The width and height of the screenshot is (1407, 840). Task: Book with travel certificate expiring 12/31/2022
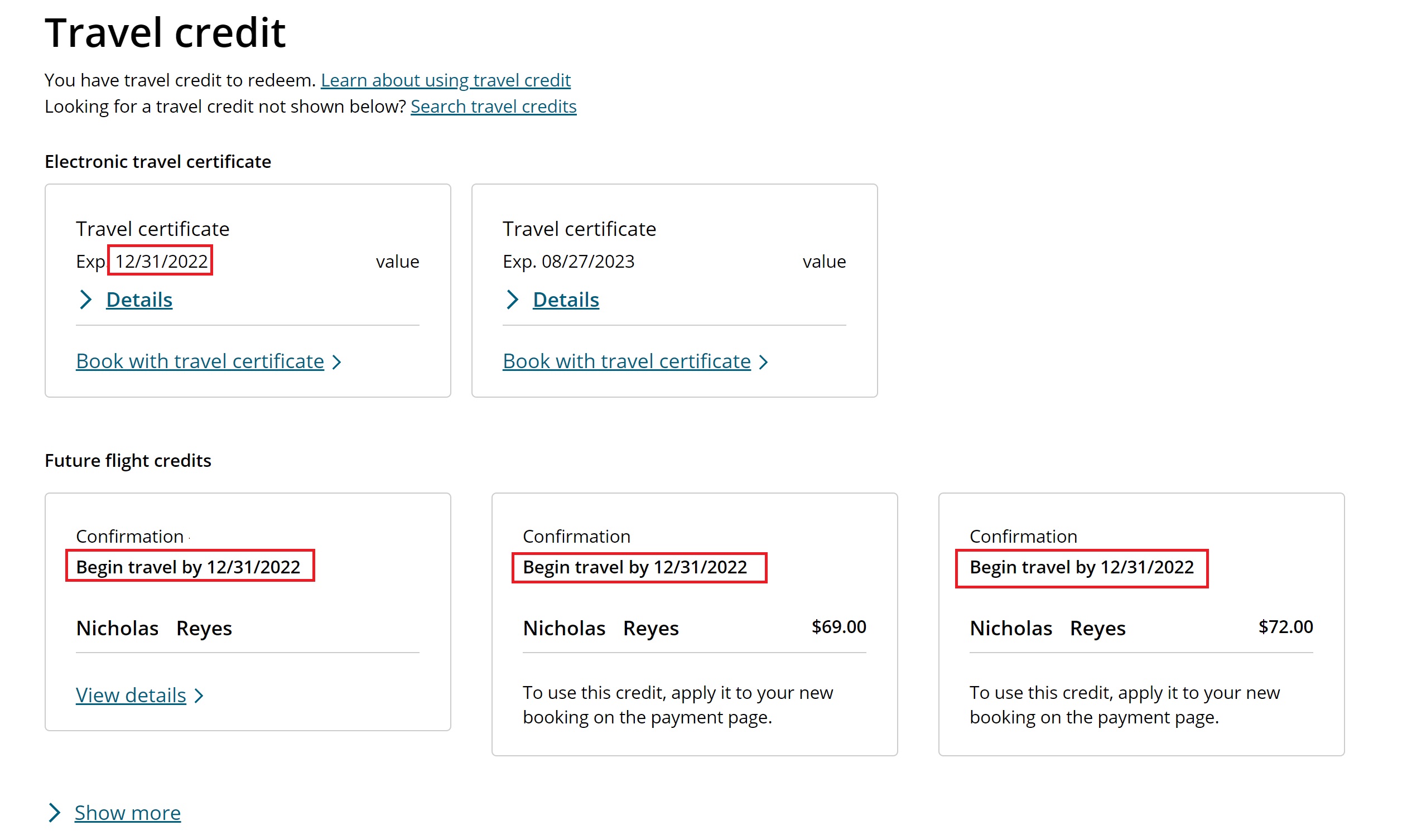pyautogui.click(x=199, y=361)
